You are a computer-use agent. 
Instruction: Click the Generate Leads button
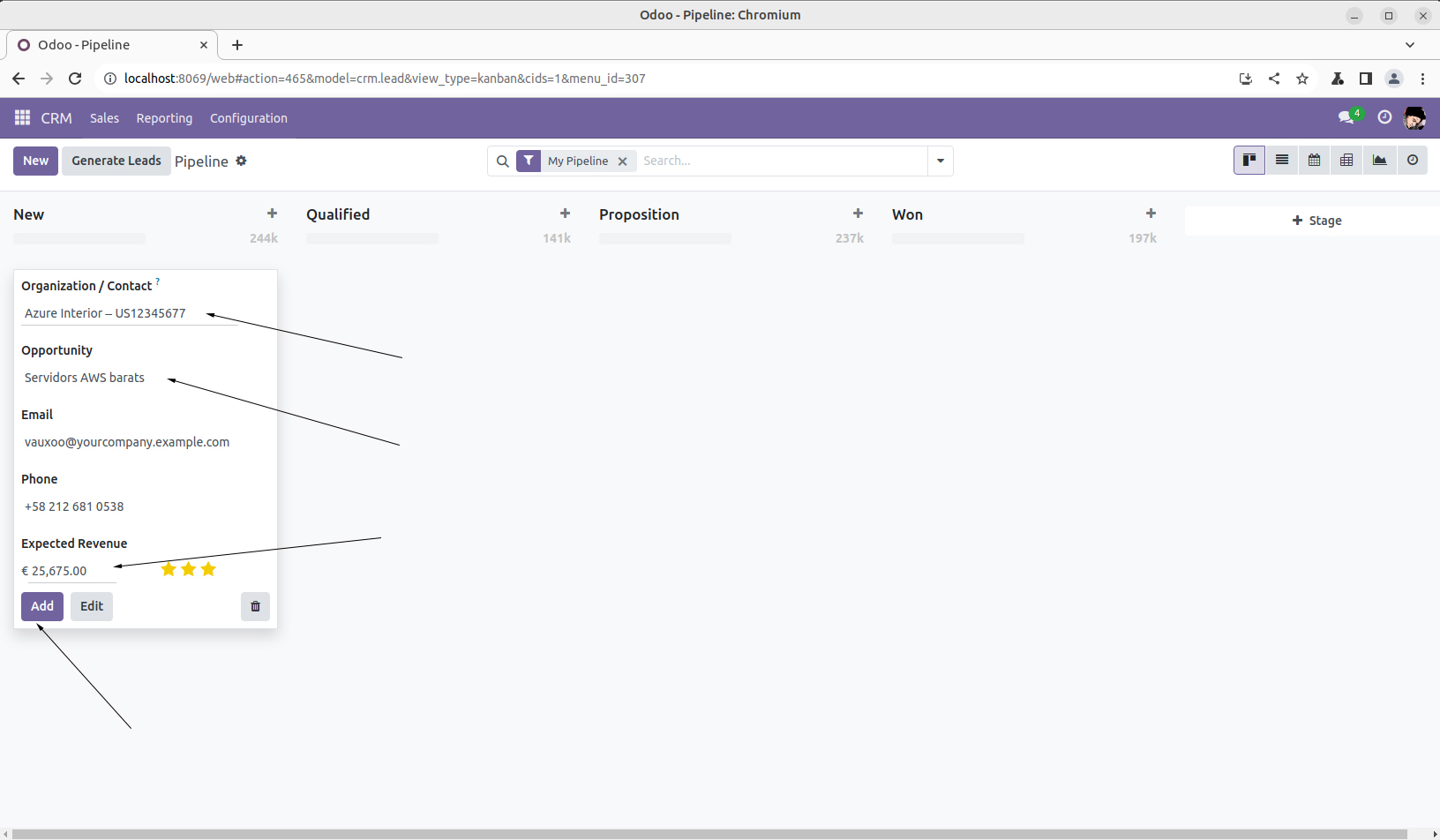[116, 161]
